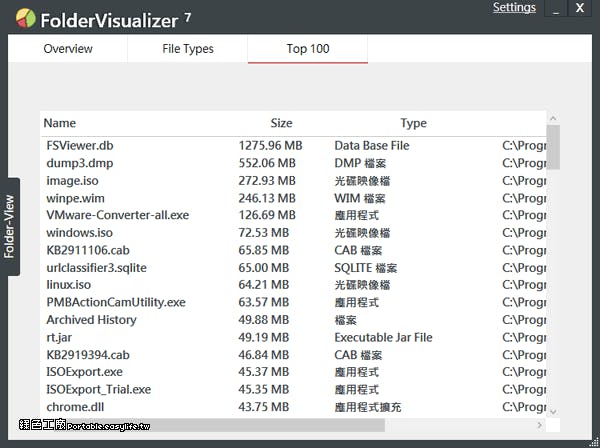600x448 pixels.
Task: Select the chrome.dll file row
Action: (294, 407)
